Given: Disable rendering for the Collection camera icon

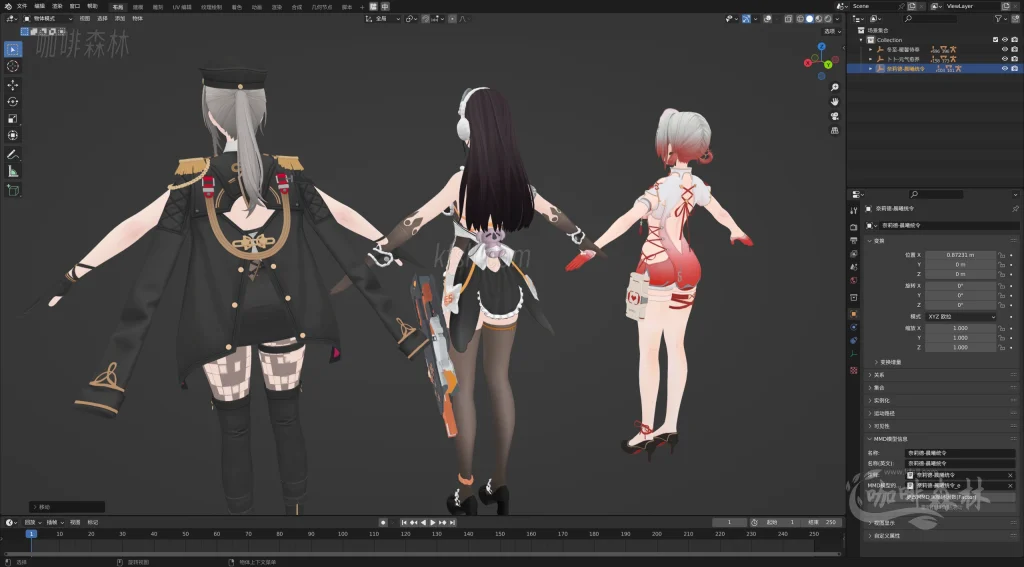Looking at the screenshot, I should tap(1015, 40).
